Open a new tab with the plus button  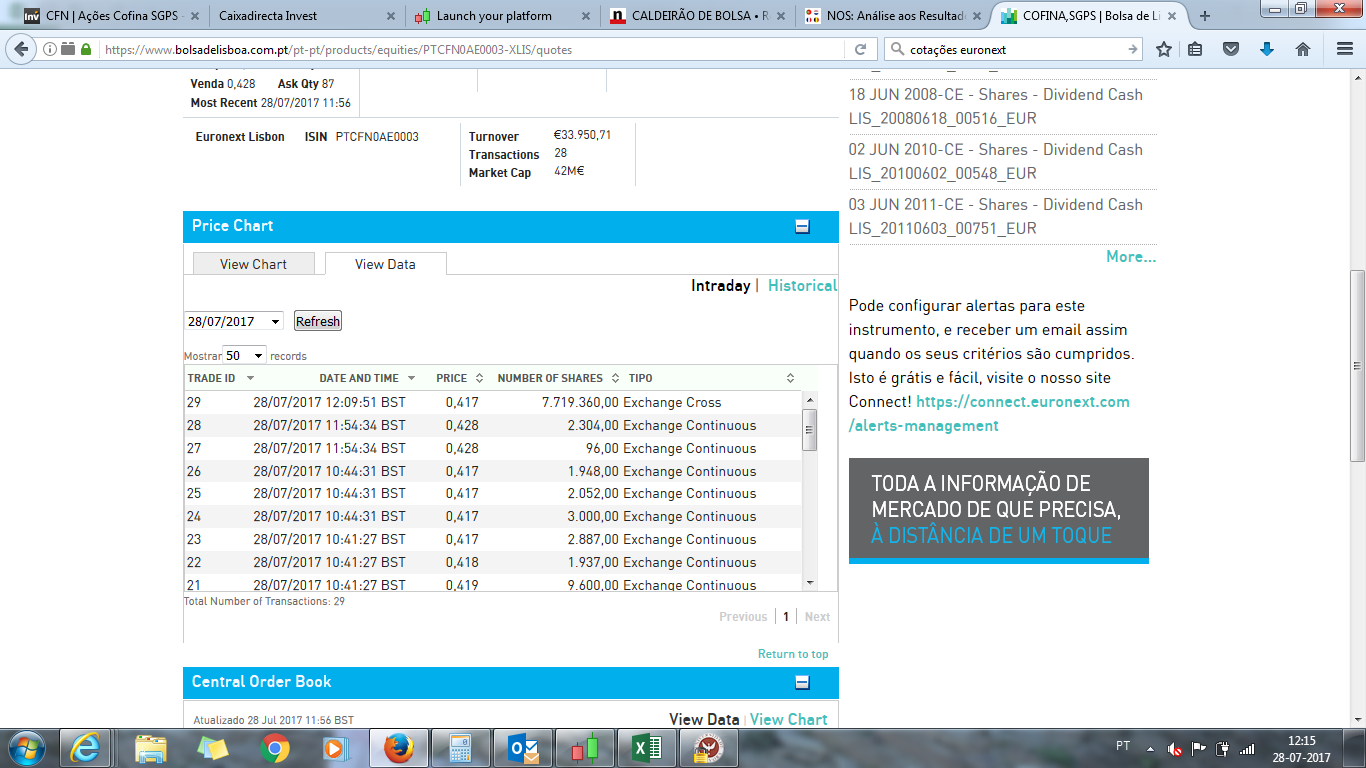click(x=1205, y=16)
